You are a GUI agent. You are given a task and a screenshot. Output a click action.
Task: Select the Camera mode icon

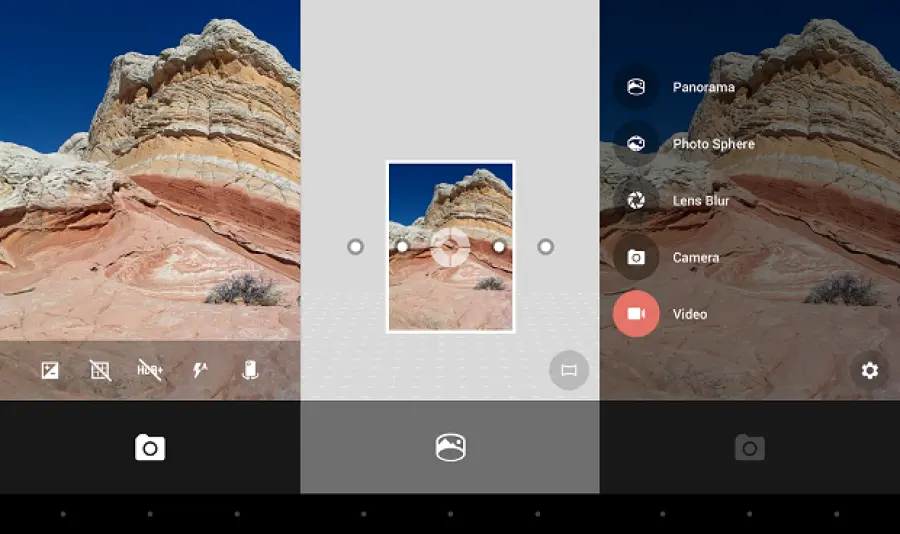click(x=636, y=257)
